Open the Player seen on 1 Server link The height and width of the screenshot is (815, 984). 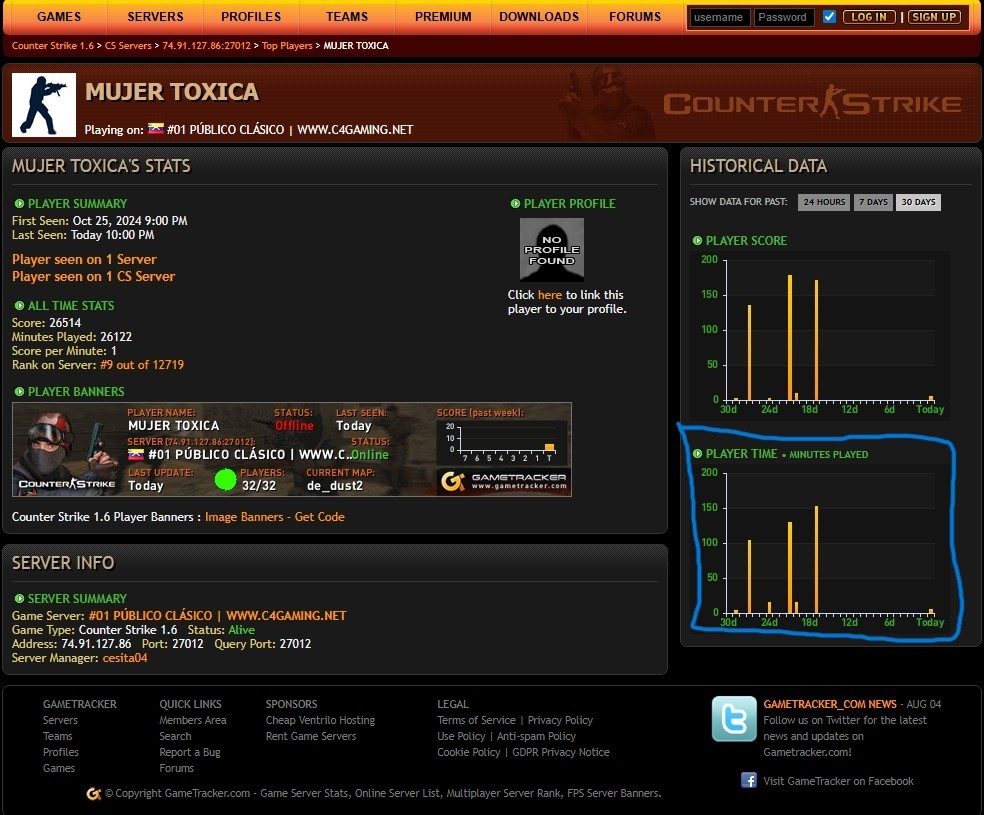tap(84, 260)
